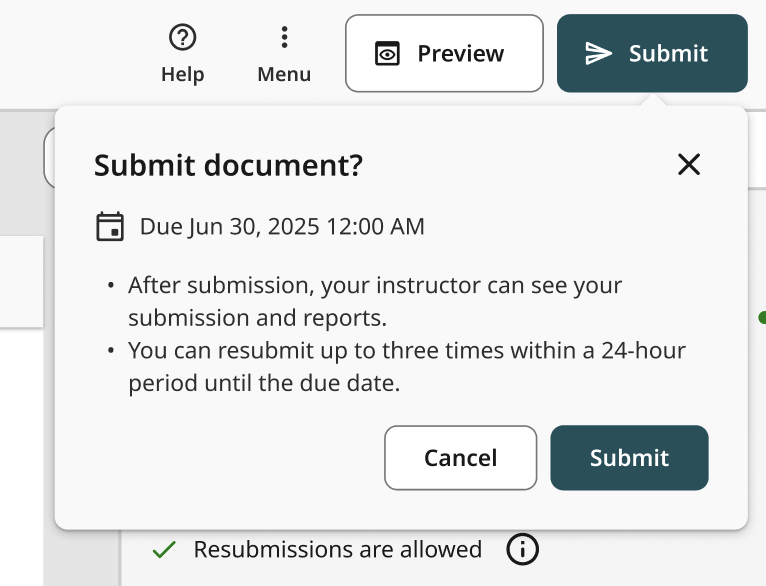
Task: Click the "Submit document?" heading
Action: pos(228,166)
